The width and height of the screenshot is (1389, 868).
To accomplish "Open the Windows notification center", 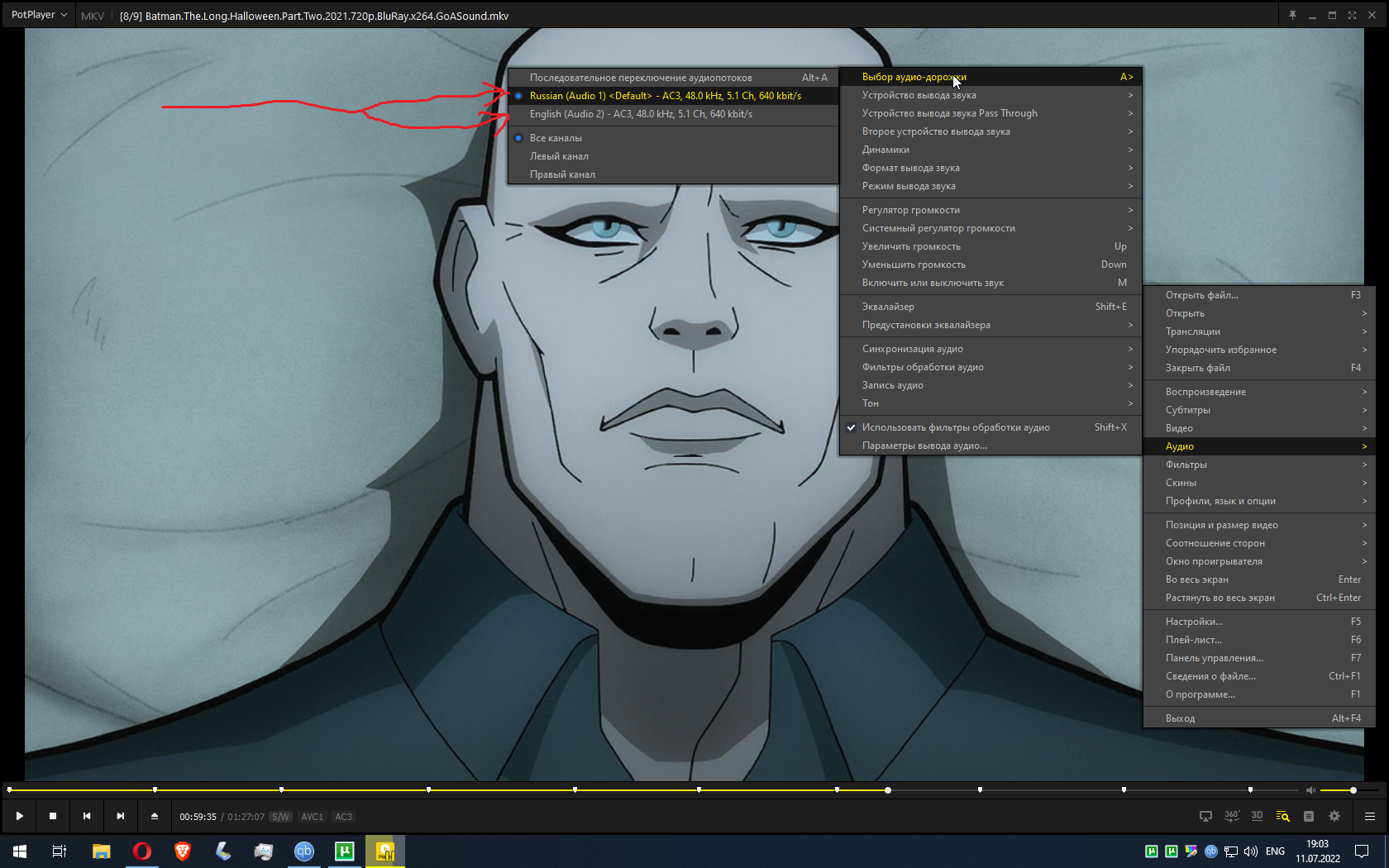I will coord(1362,851).
